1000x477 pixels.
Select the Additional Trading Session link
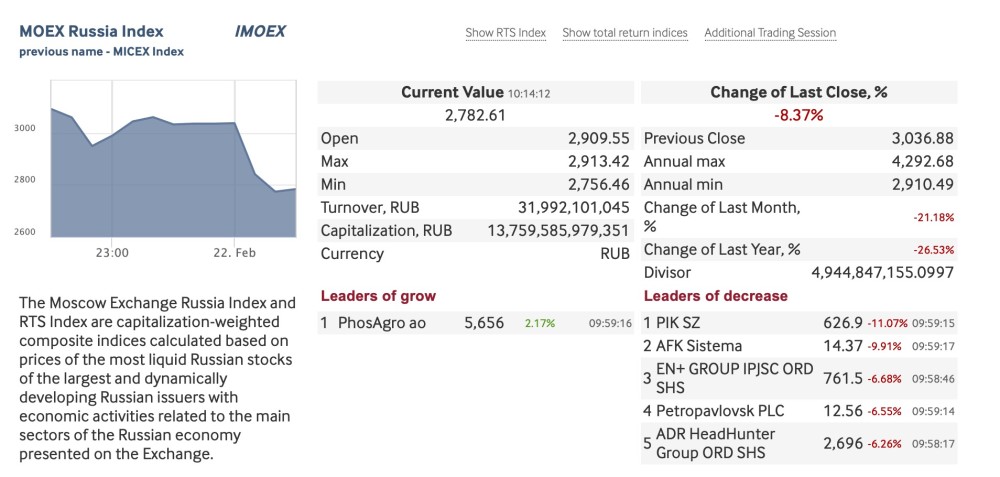pos(770,33)
